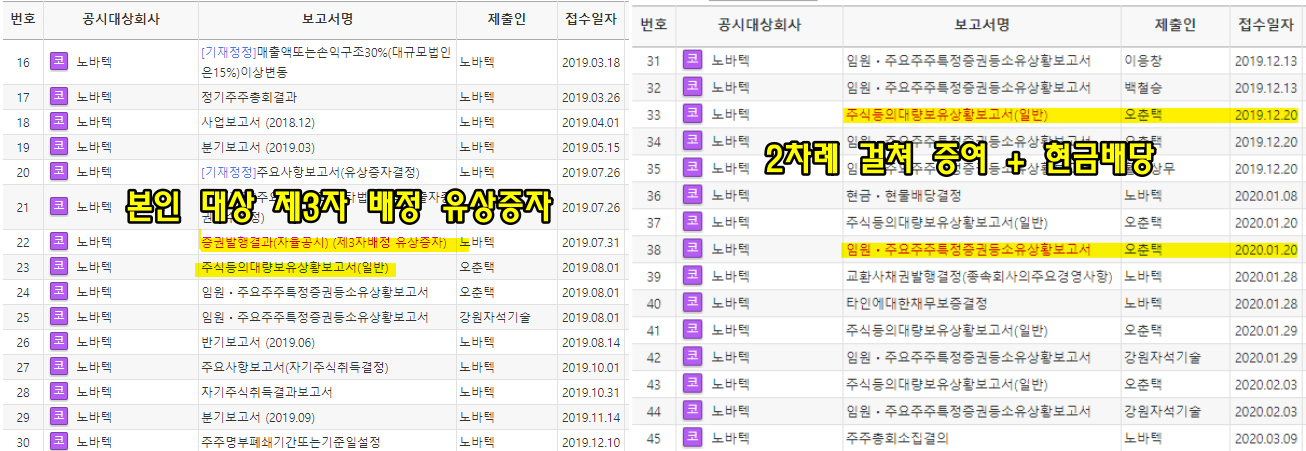
Task: Click the purple 코 market icon in row 32
Action: [691, 85]
